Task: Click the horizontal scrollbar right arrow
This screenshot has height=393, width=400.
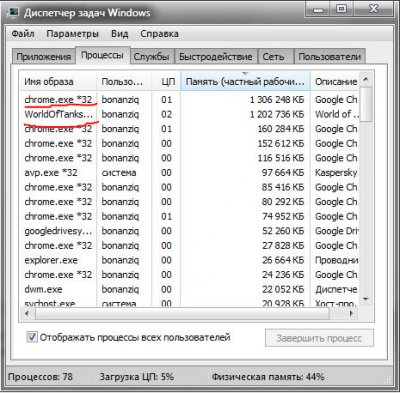Action: 351,313
